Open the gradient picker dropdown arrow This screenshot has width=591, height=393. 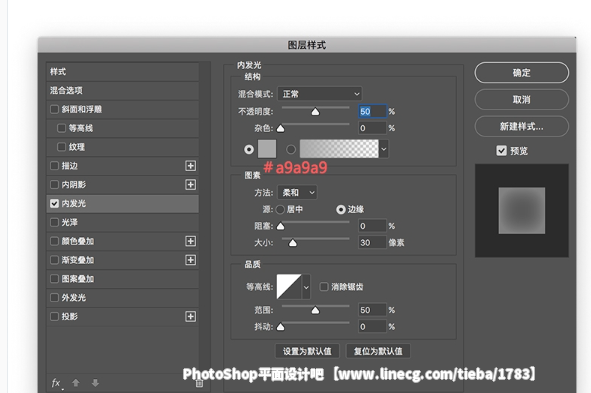(384, 149)
